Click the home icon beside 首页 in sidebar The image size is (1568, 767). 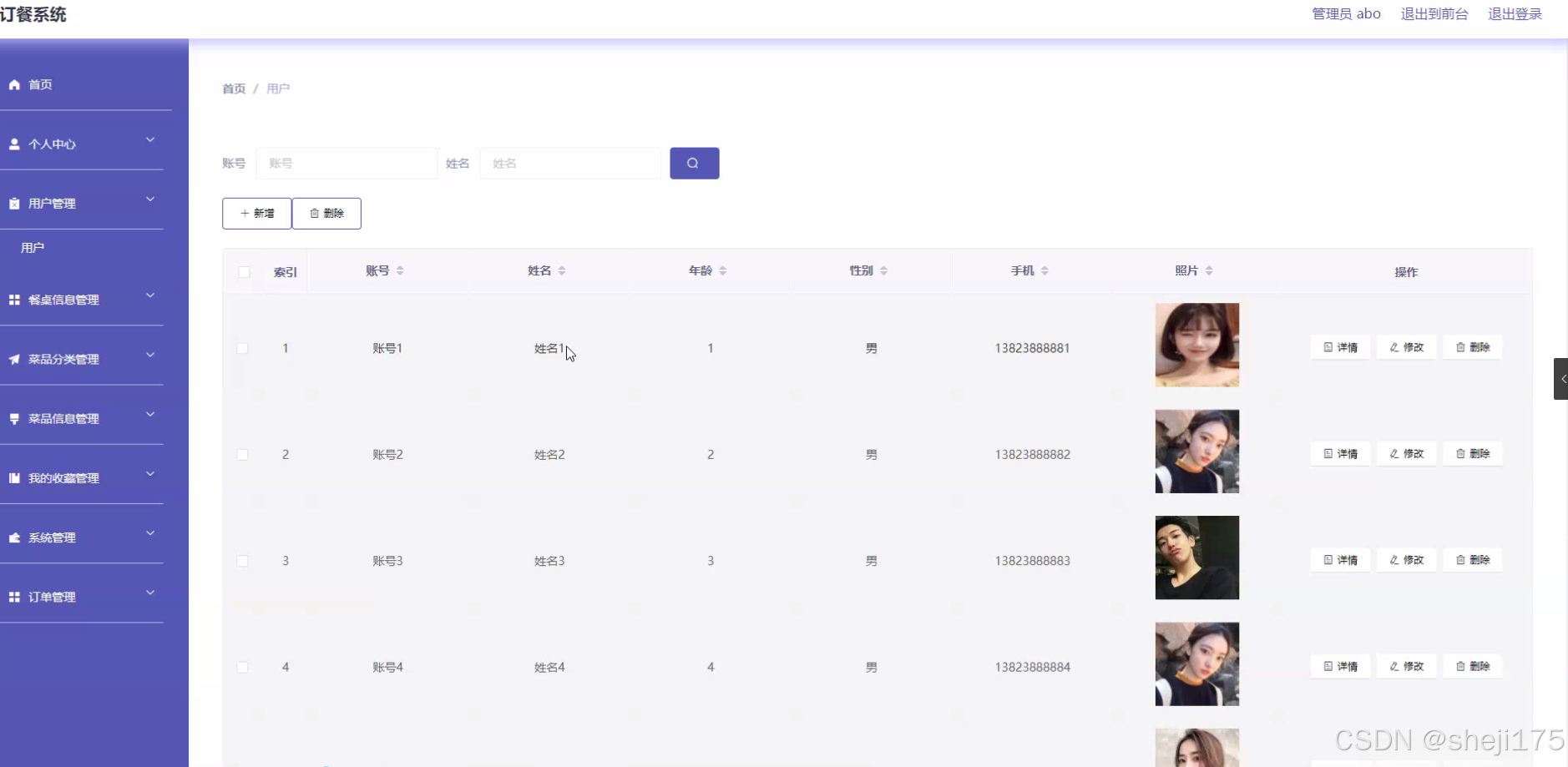[x=14, y=84]
